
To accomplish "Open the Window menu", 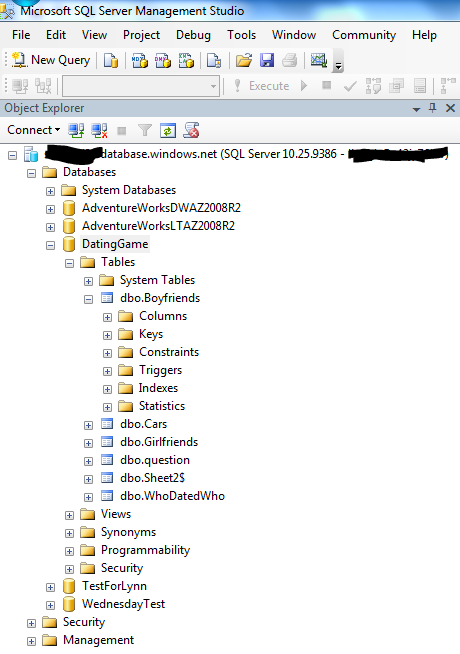I will [294, 35].
